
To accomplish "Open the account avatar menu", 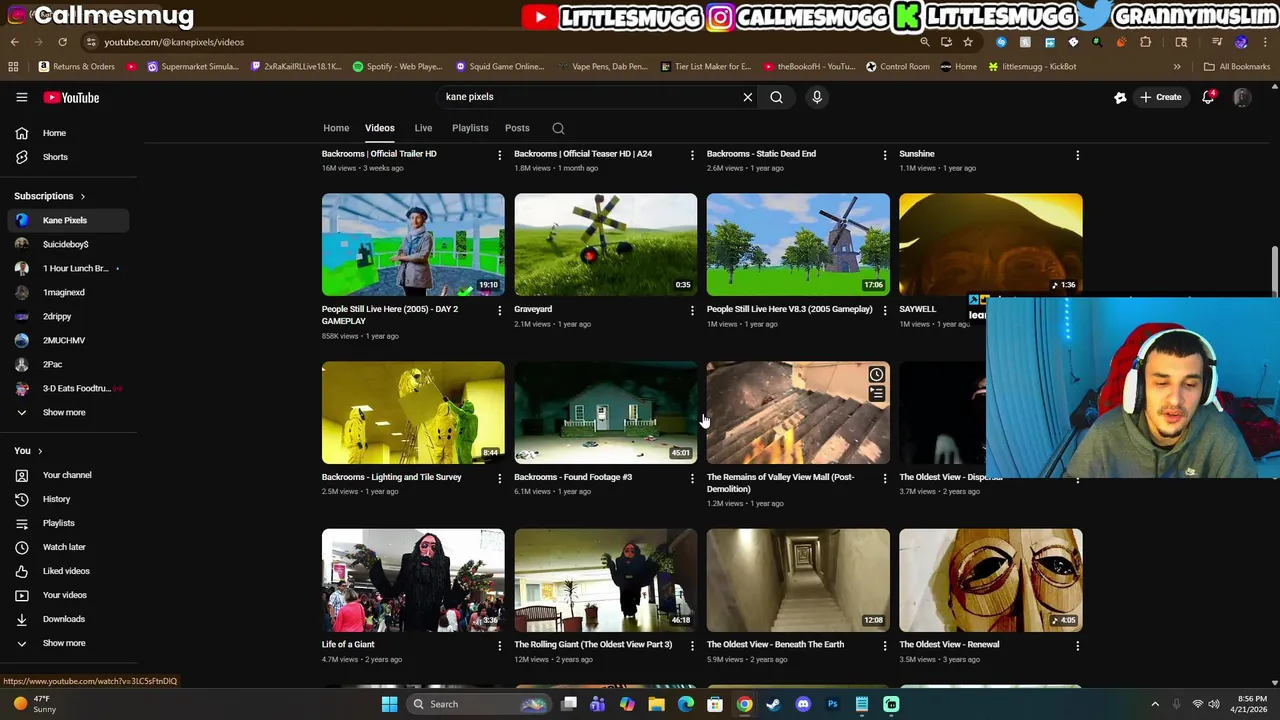I will point(1242,97).
